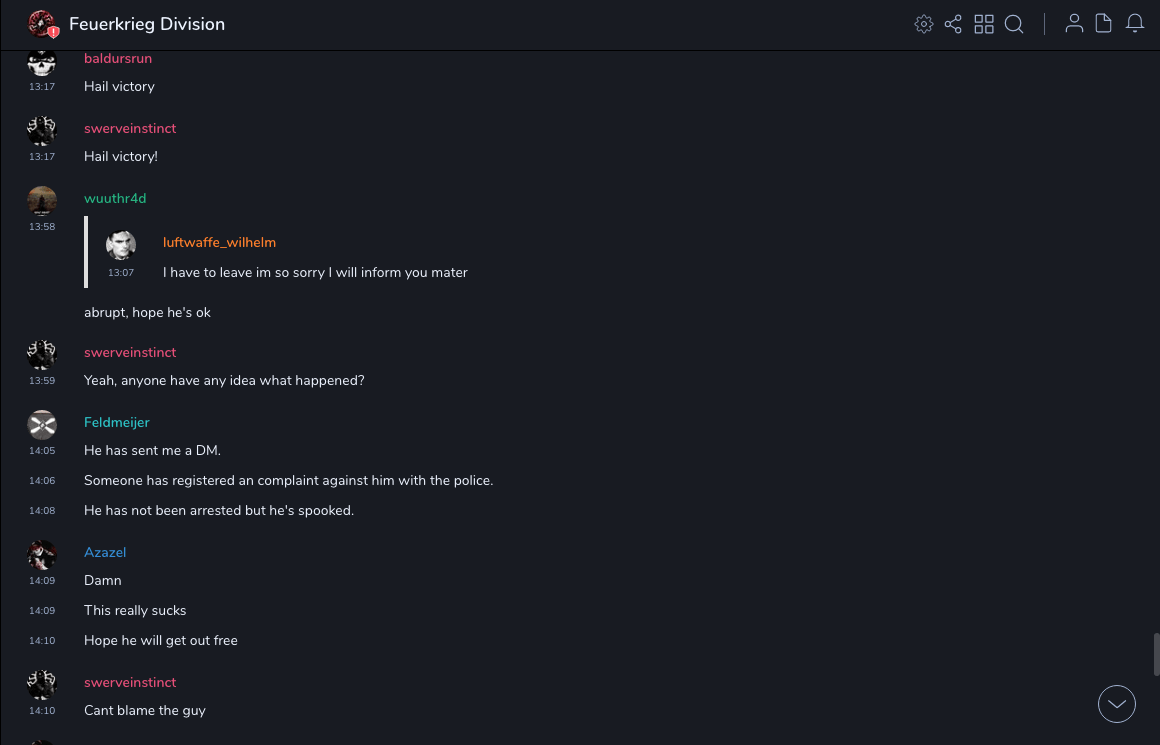The width and height of the screenshot is (1160, 745).
Task: Open the grid view icon
Action: point(984,24)
